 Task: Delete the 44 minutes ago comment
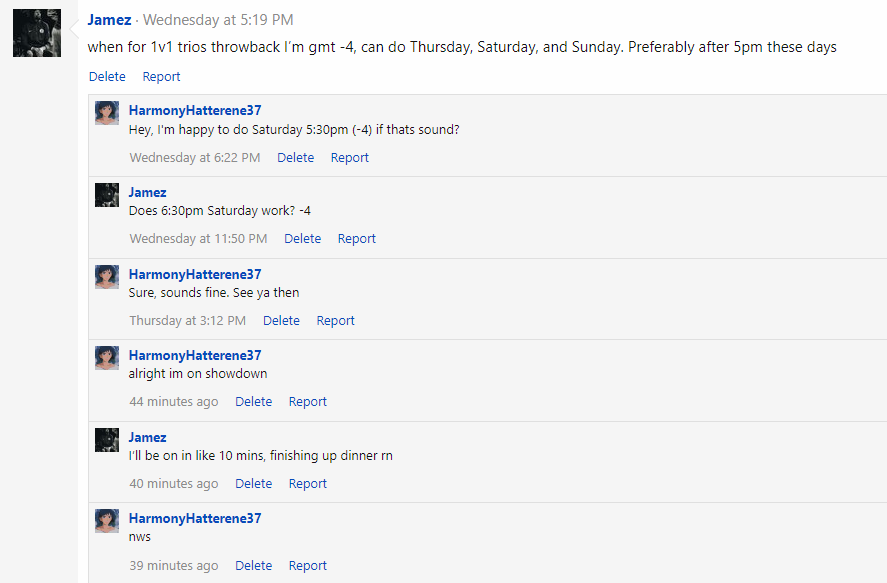pos(253,402)
